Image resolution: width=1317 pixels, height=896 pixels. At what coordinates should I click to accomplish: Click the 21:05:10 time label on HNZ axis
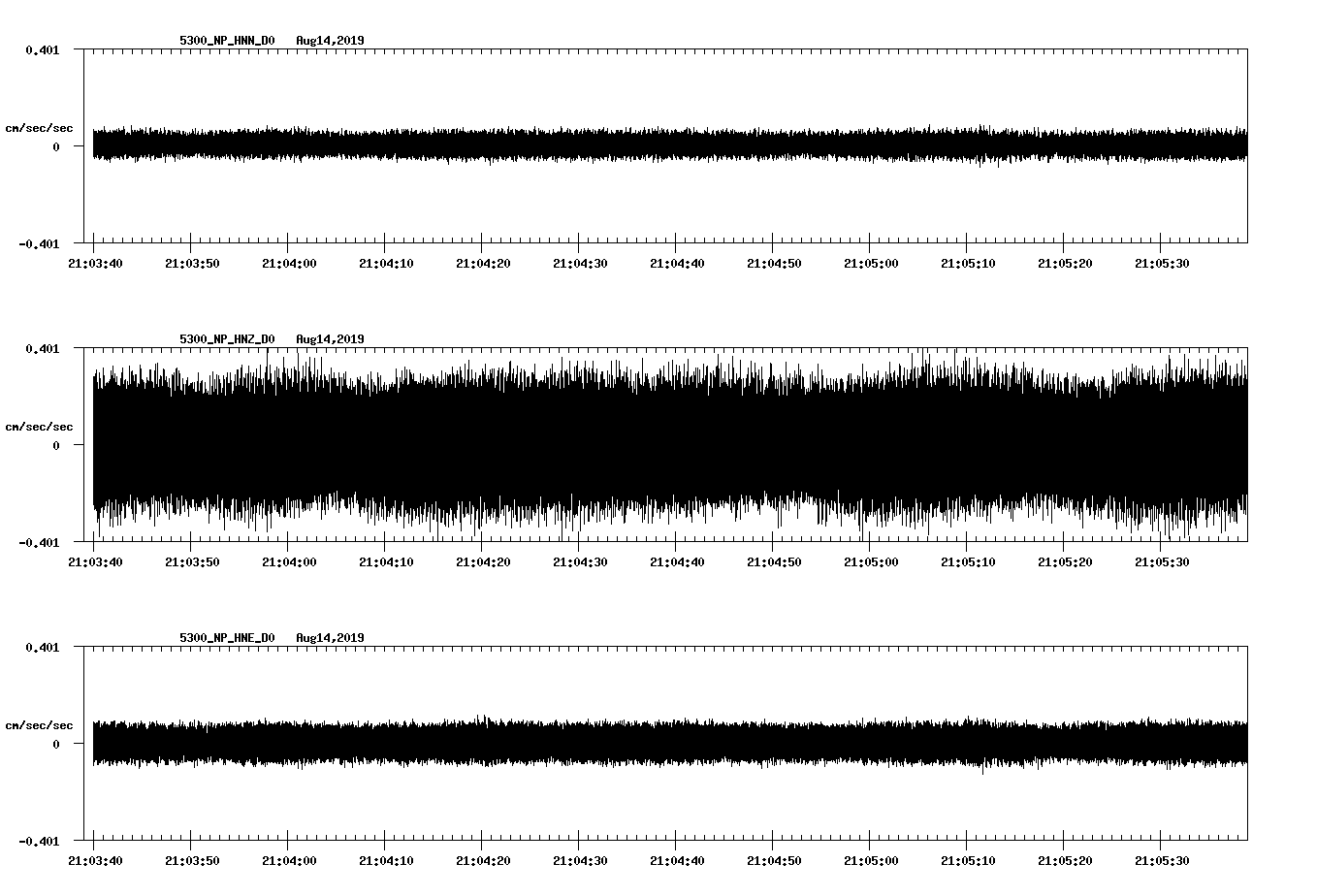(x=968, y=562)
